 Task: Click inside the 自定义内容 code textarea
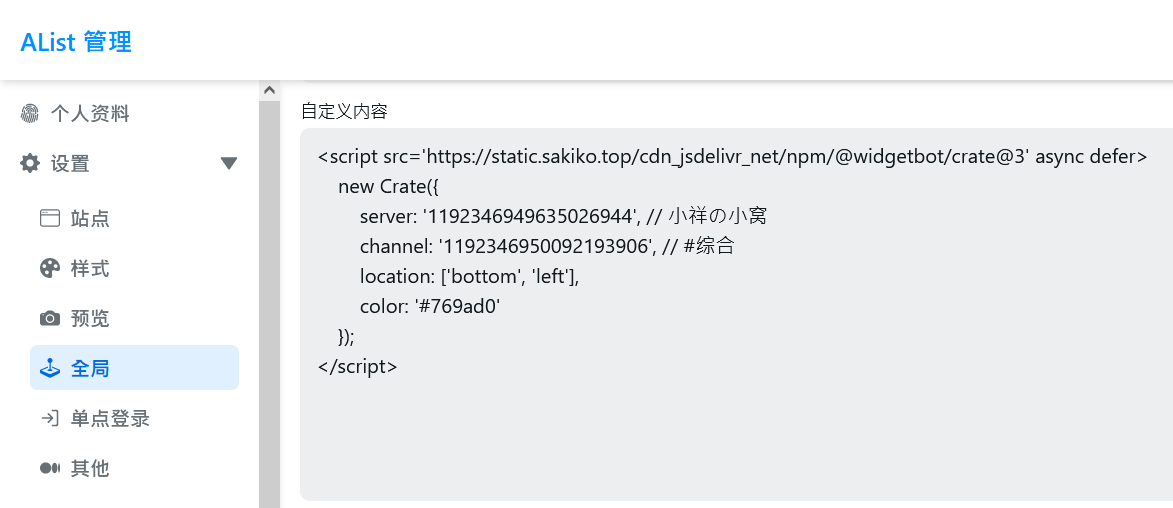[x=736, y=314]
